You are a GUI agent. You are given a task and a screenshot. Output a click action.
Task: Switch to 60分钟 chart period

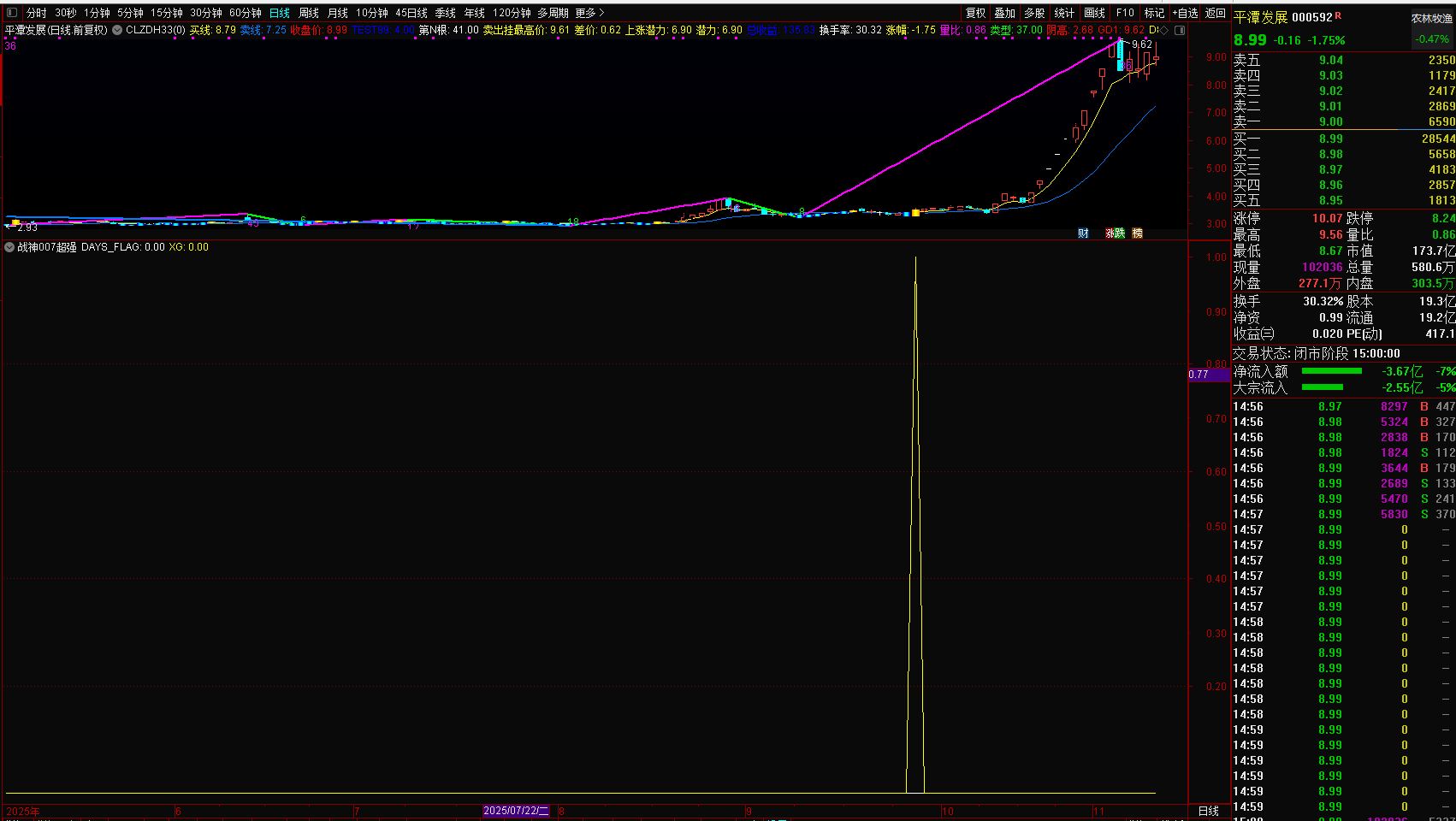pyautogui.click(x=245, y=13)
